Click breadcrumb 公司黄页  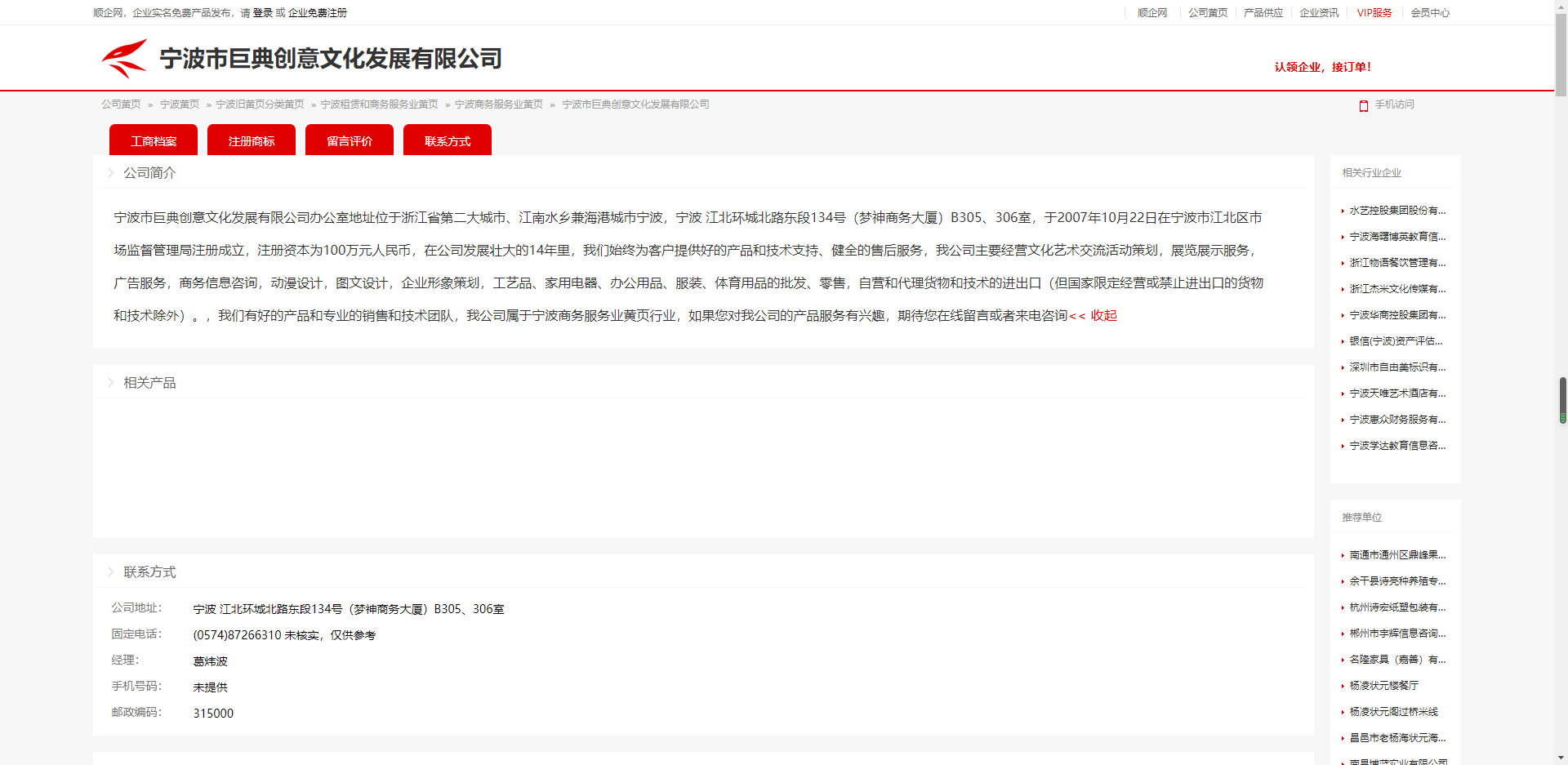[x=121, y=105]
